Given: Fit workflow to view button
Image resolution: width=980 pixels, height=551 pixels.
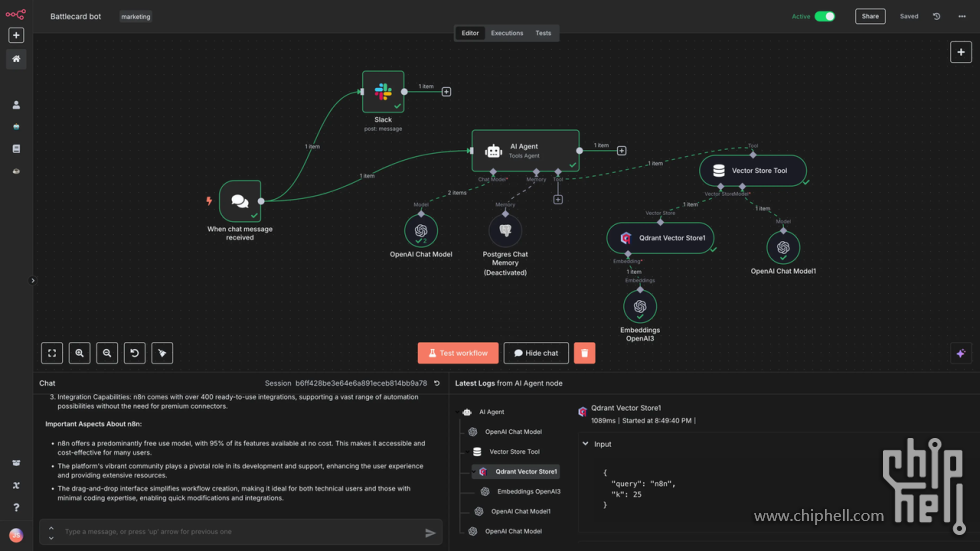Looking at the screenshot, I should pyautogui.click(x=52, y=353).
